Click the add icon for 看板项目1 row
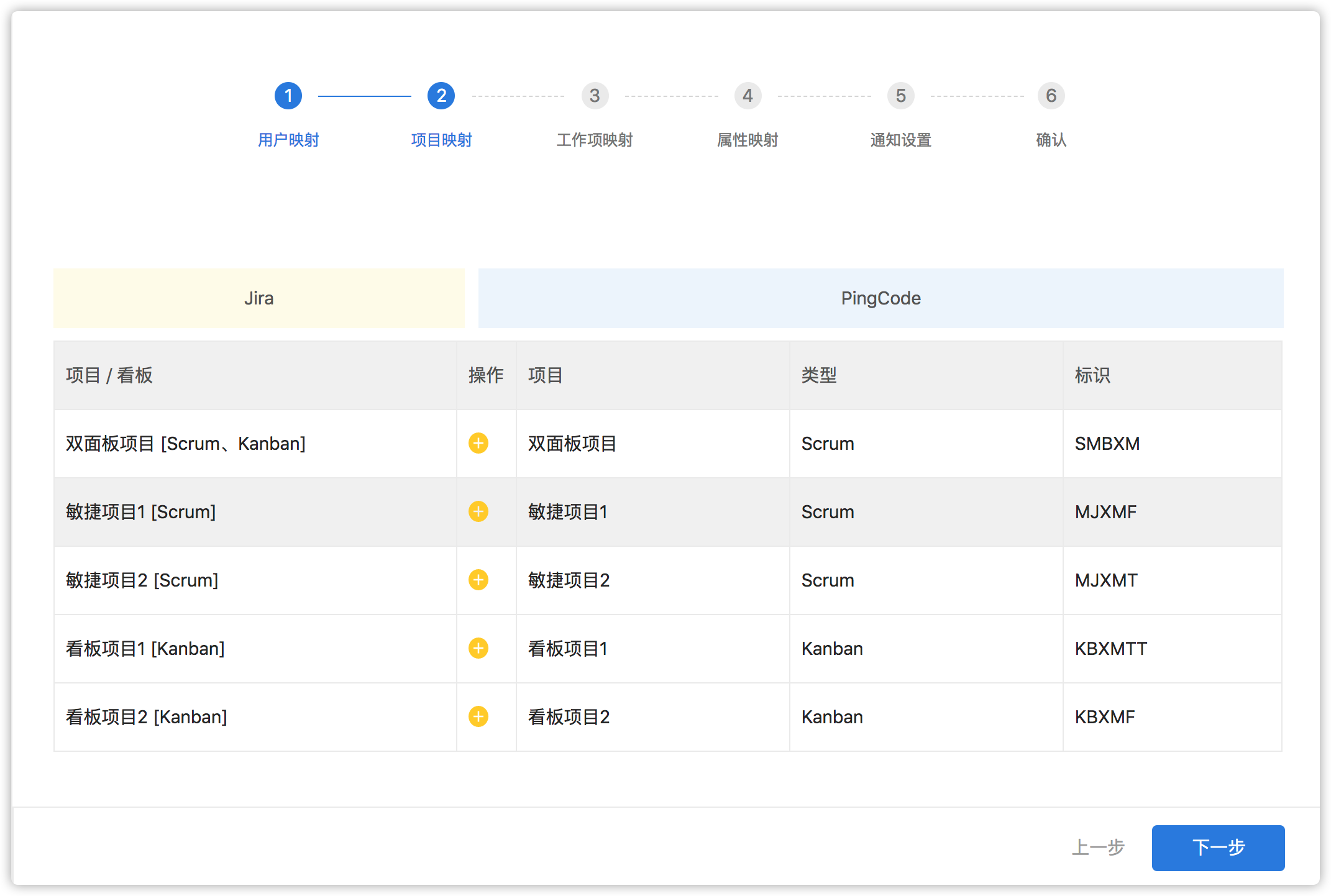The width and height of the screenshot is (1331, 896). [478, 649]
